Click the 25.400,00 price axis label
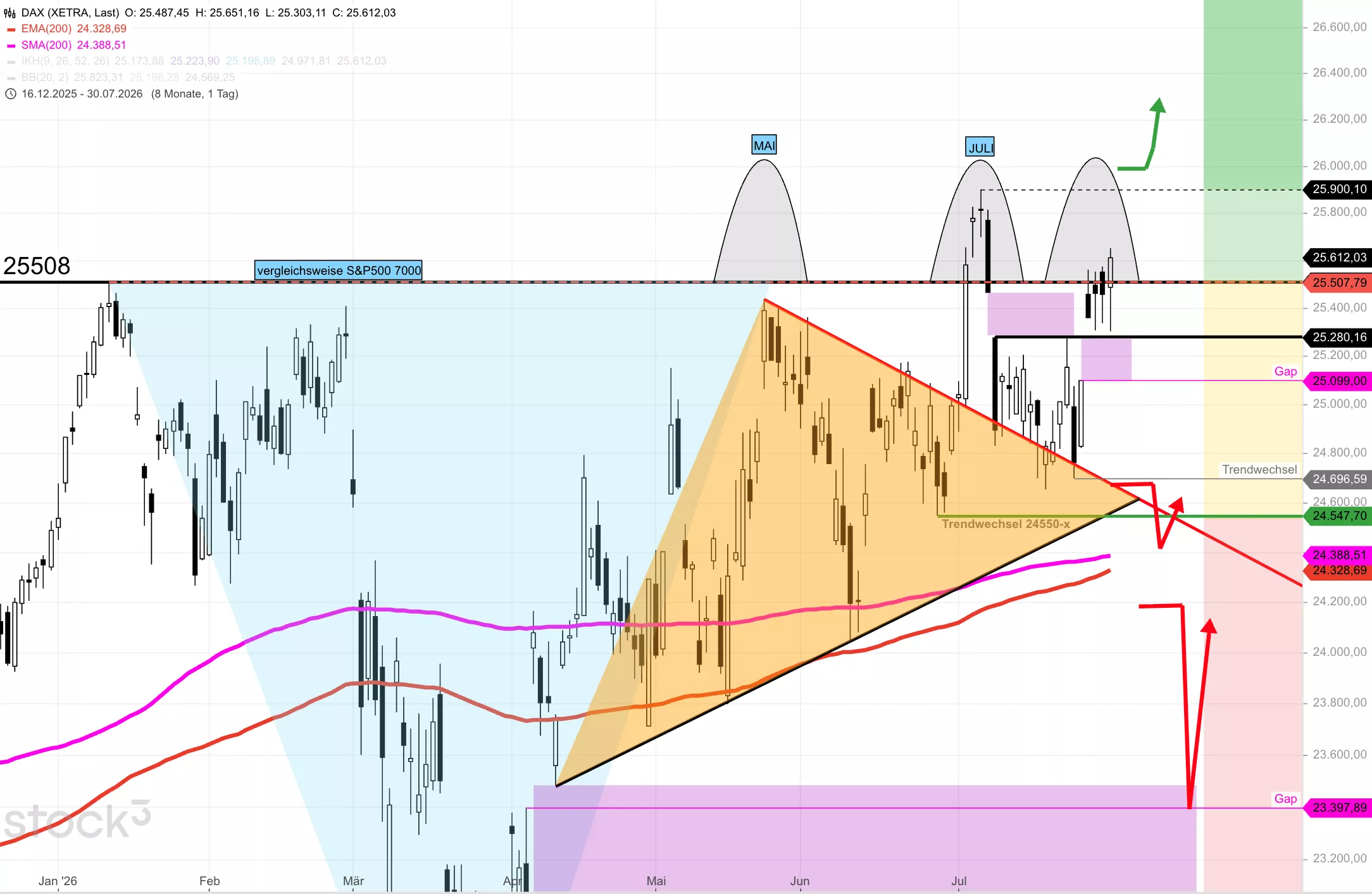 click(x=1340, y=307)
